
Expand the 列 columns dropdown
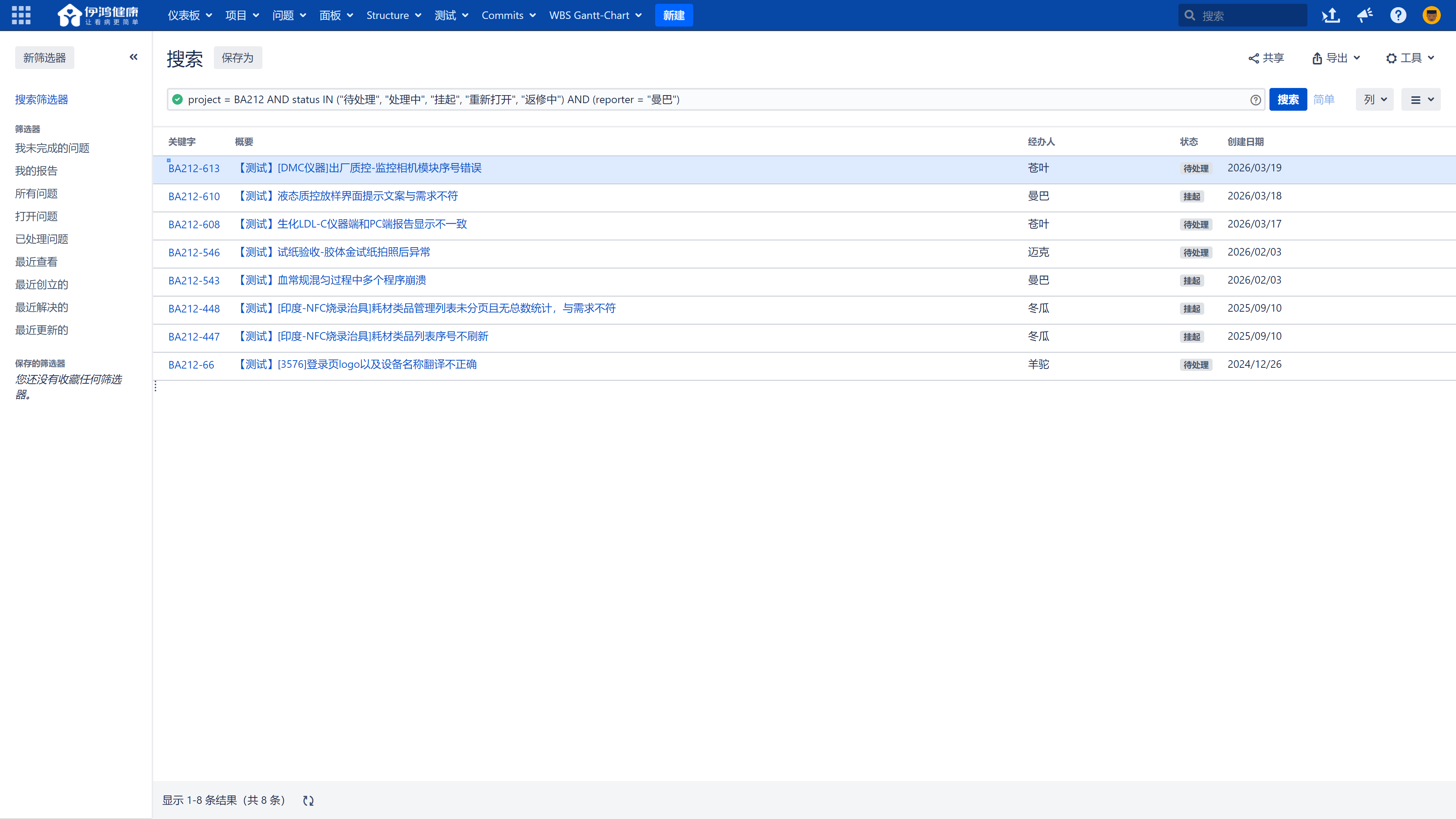point(1374,99)
